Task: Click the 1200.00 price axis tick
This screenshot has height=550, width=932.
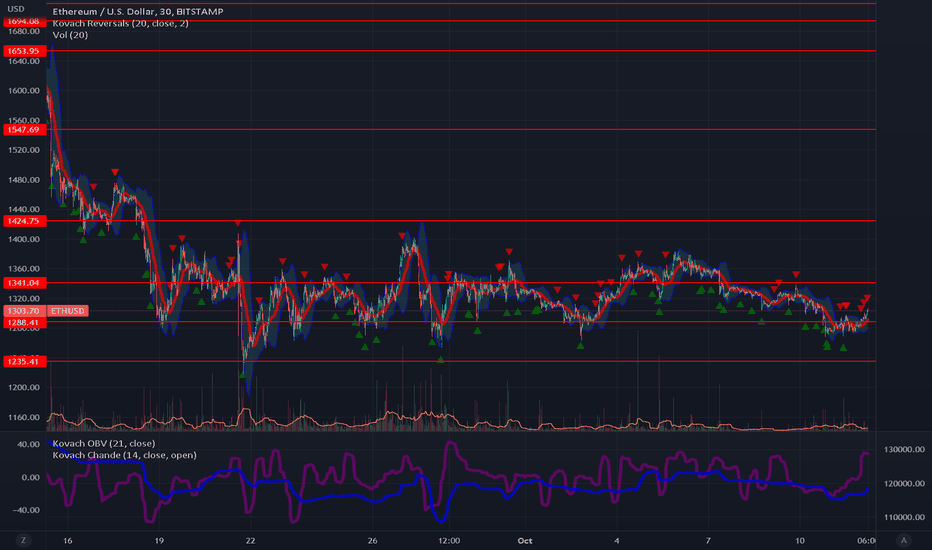Action: pyautogui.click(x=24, y=388)
